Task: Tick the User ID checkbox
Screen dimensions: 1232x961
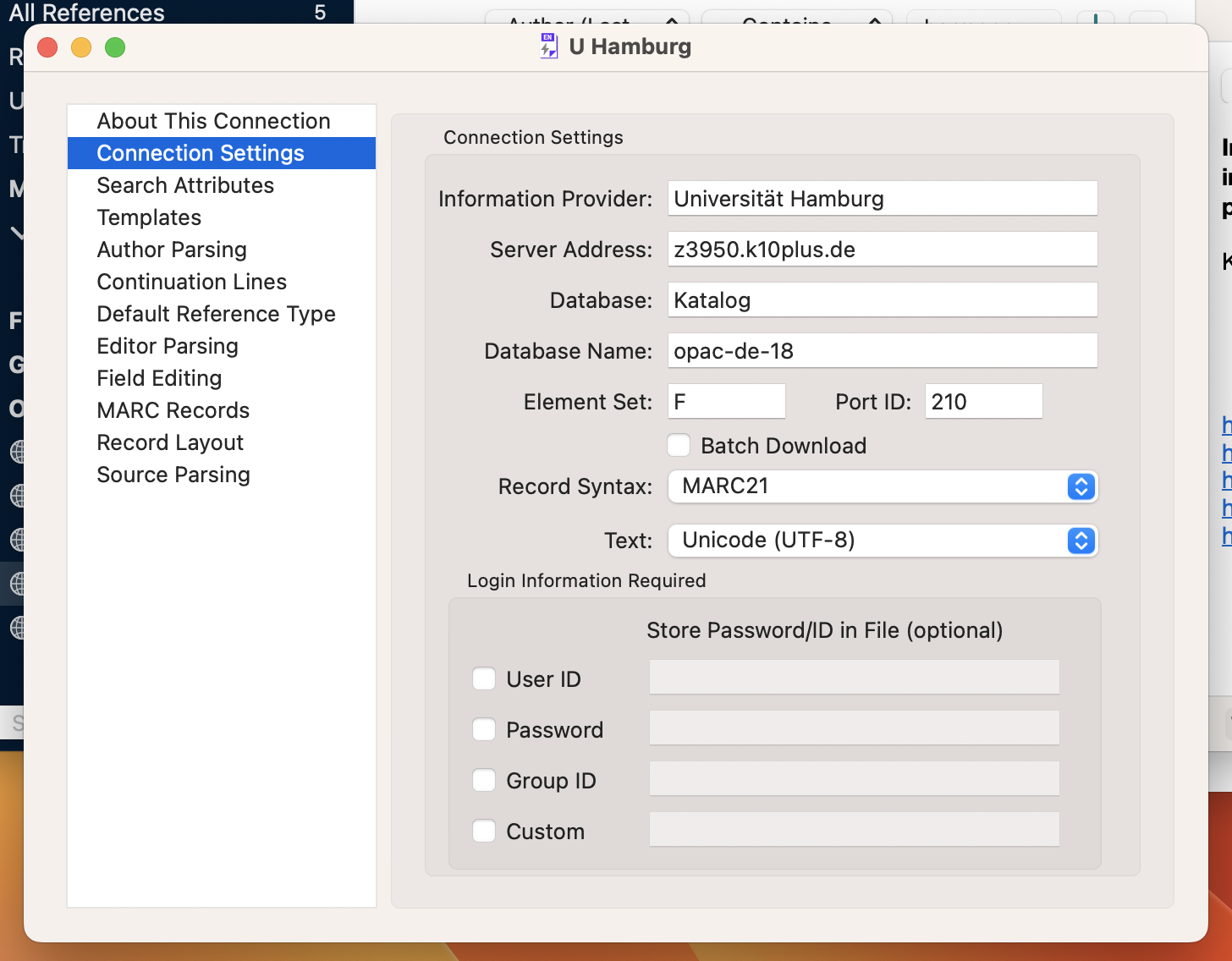Action: point(484,678)
